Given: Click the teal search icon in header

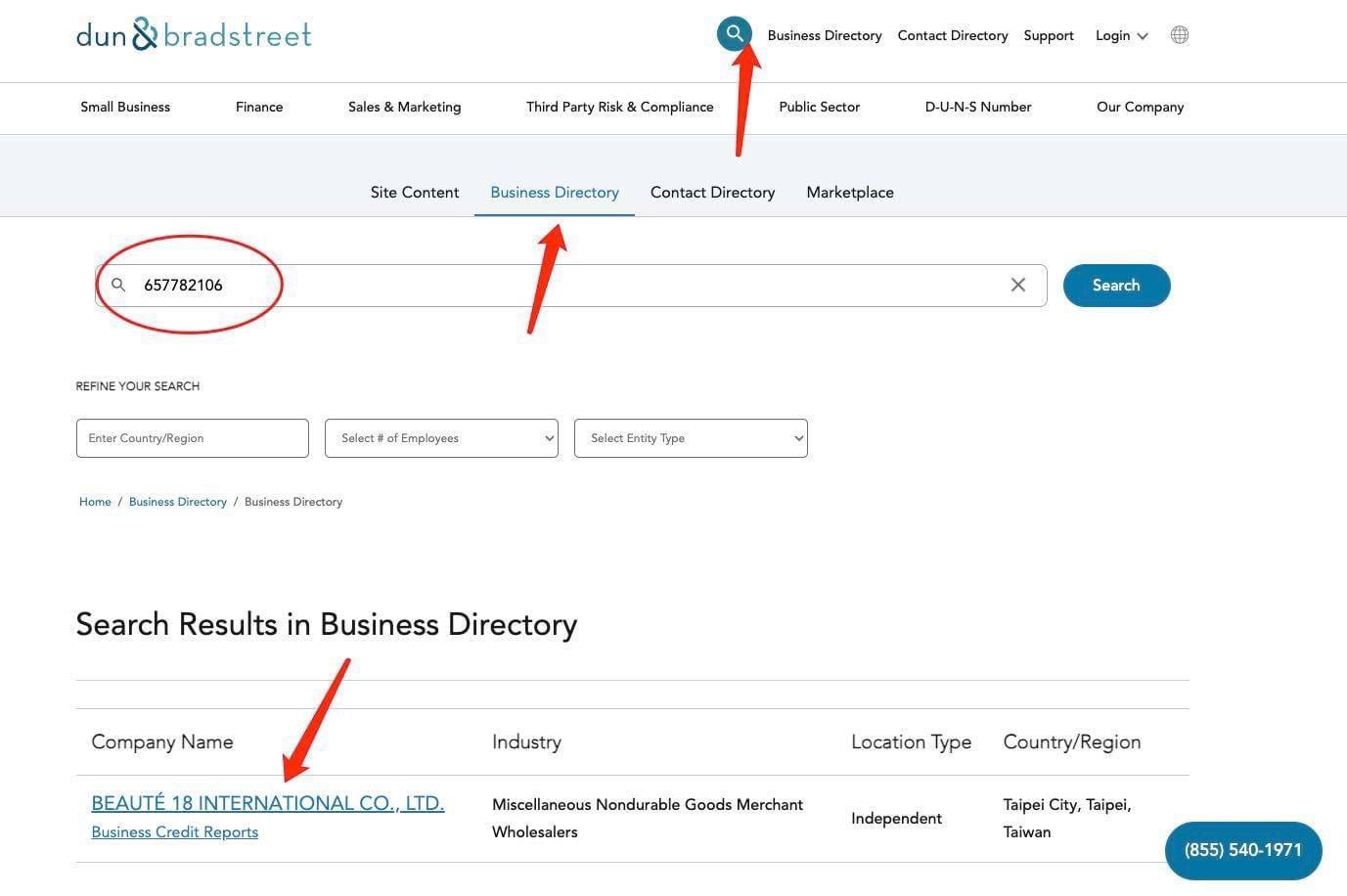Looking at the screenshot, I should (734, 34).
